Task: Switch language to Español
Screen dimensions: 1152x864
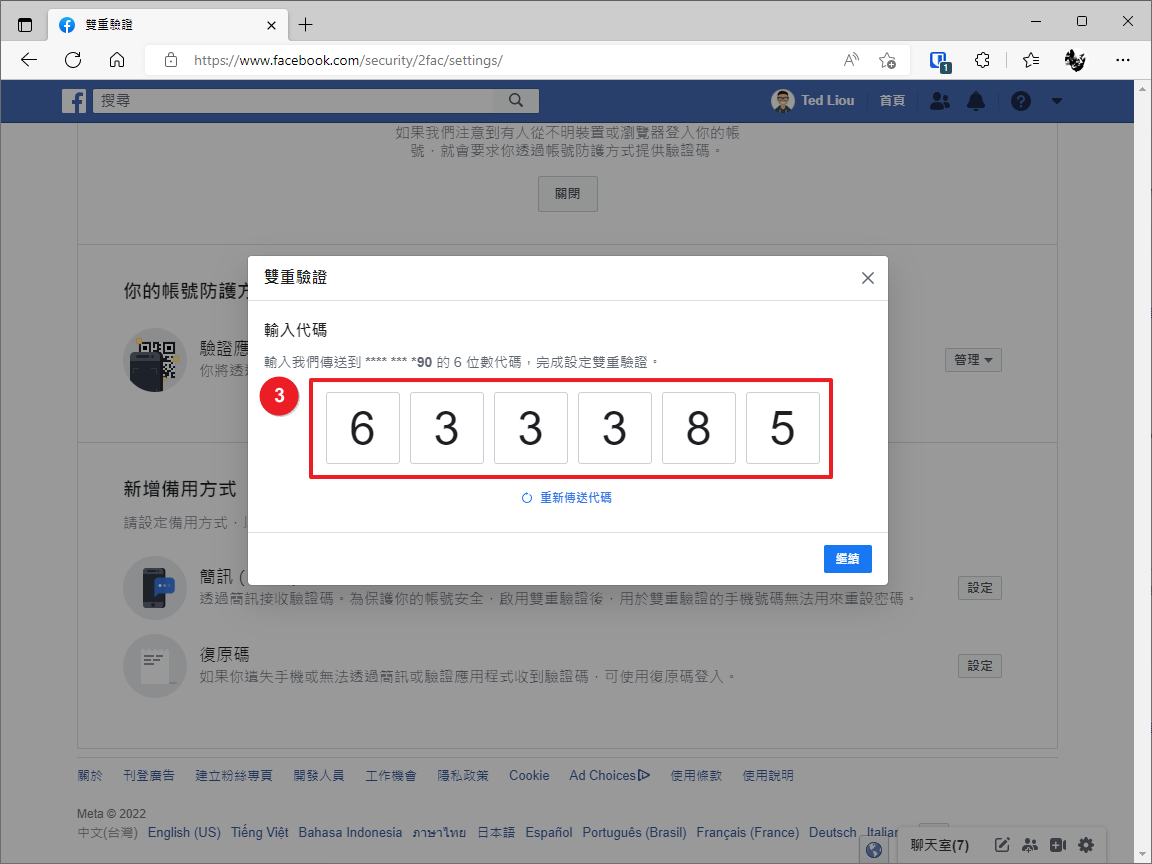Action: (x=549, y=832)
